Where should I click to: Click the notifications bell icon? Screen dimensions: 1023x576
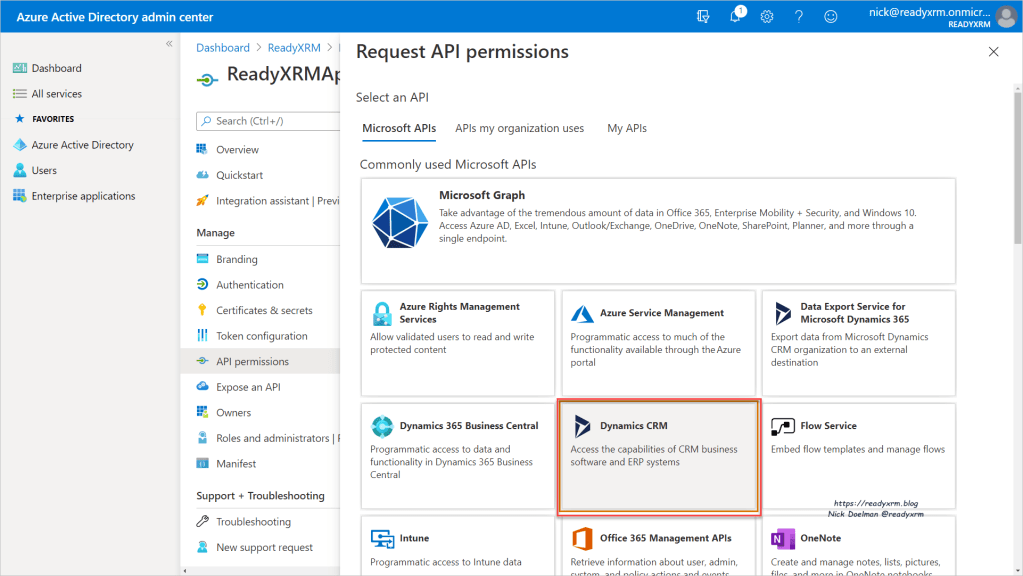735,17
